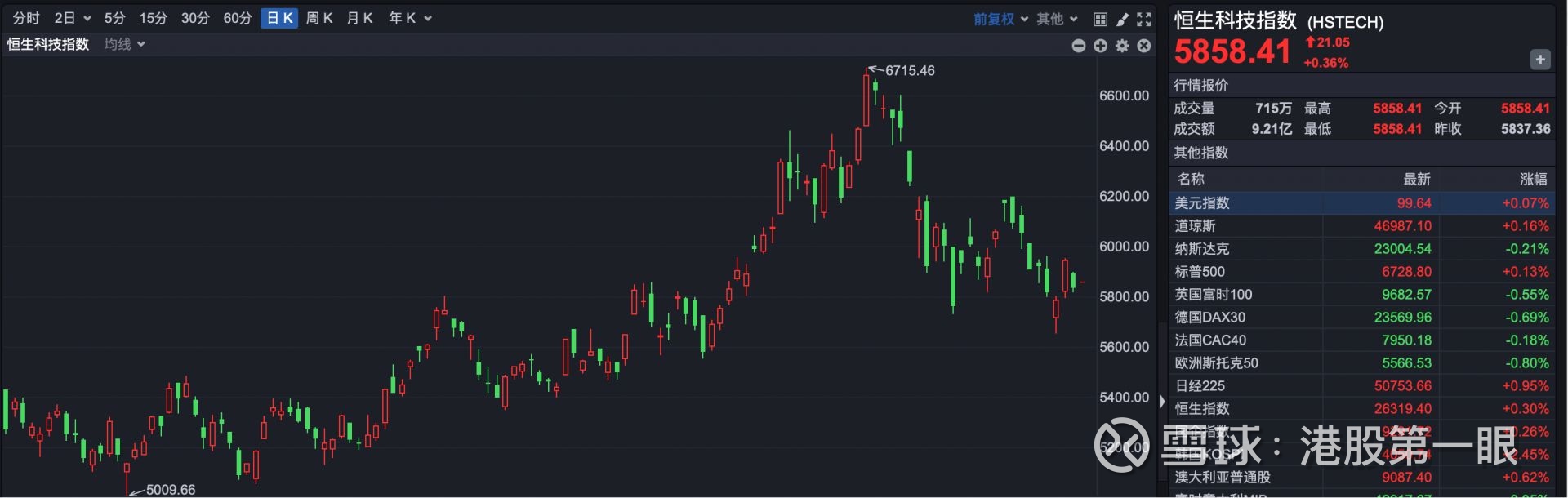The height and width of the screenshot is (498, 1568).
Task: Open the 道琼斯 index row
Action: (1361, 226)
